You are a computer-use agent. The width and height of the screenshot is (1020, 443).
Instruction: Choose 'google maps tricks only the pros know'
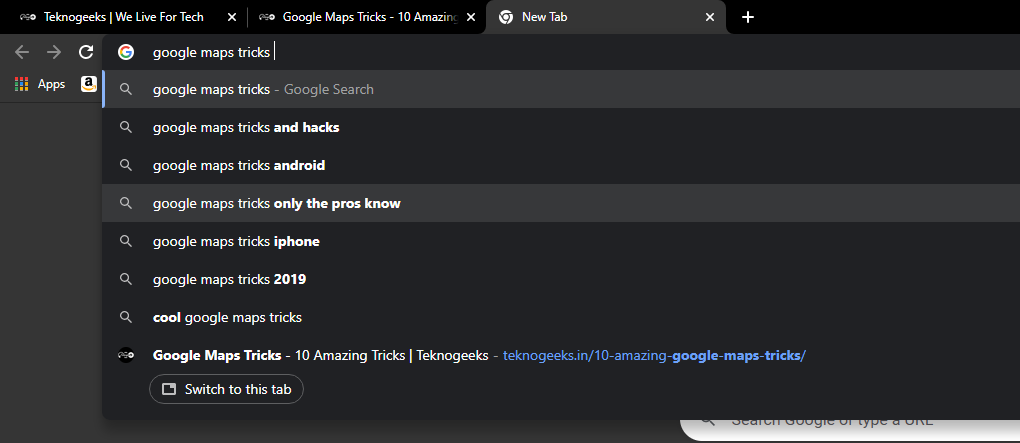561,204
